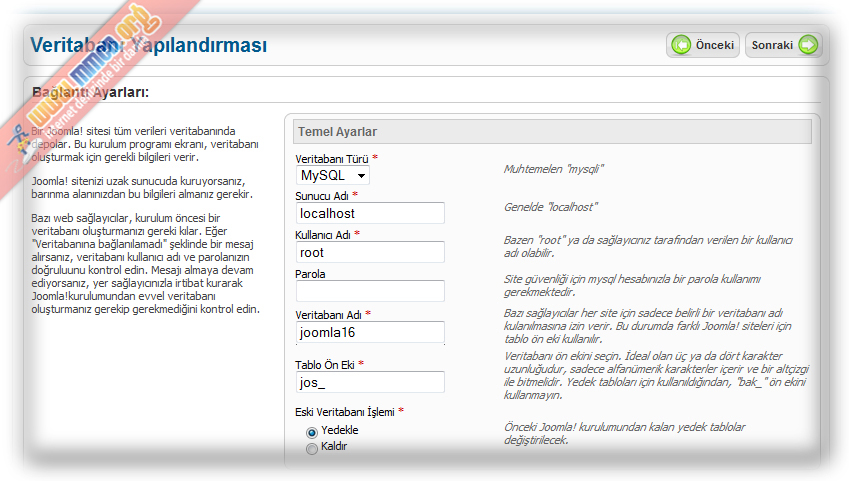
Task: Click the Parola label text
Action: pos(310,273)
